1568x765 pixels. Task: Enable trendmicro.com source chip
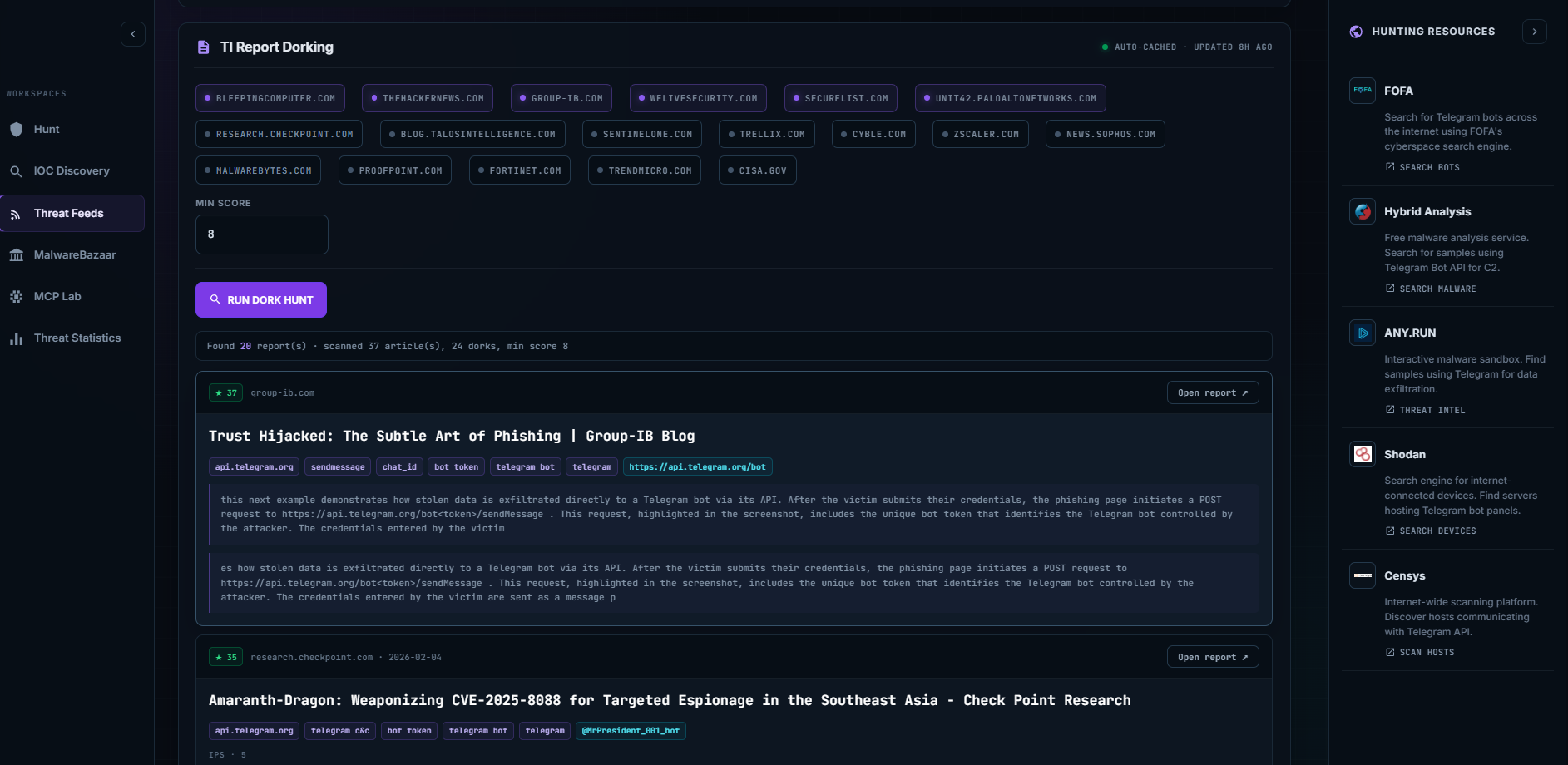[x=645, y=170]
